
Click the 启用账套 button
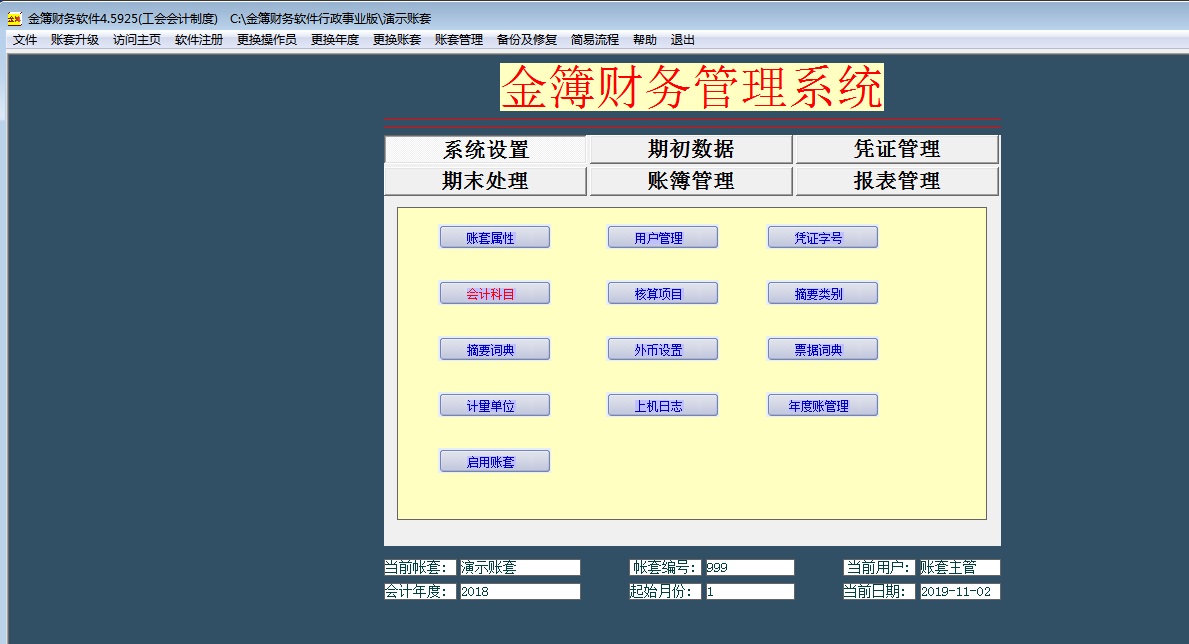click(x=495, y=462)
